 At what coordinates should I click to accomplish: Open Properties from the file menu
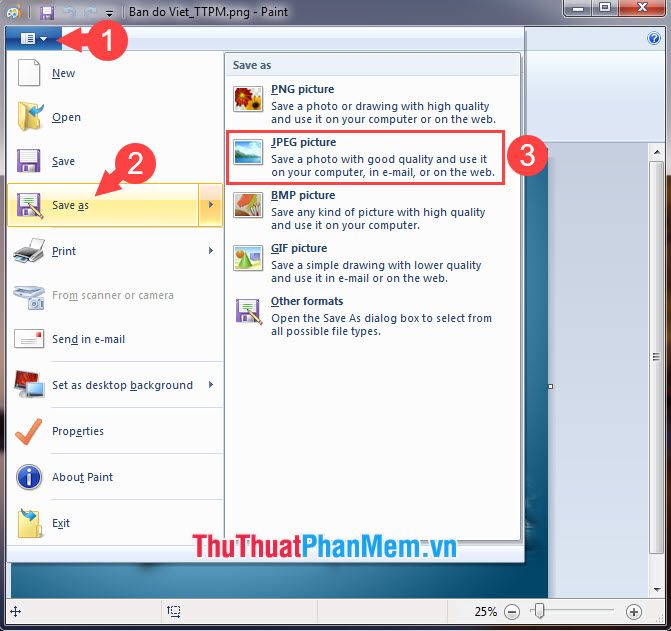point(115,431)
